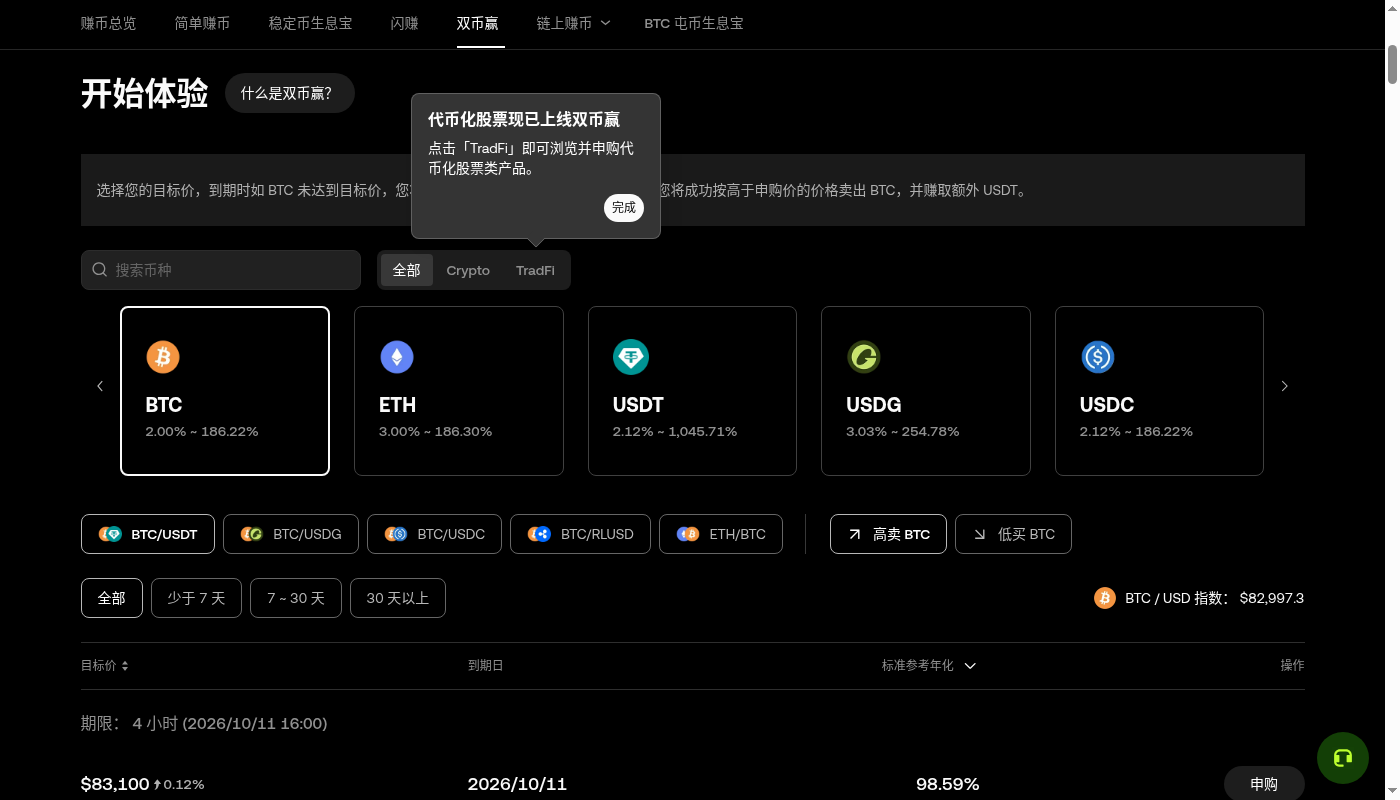Filter terms by 7 ~ 30 天
The image size is (1400, 800).
[296, 598]
